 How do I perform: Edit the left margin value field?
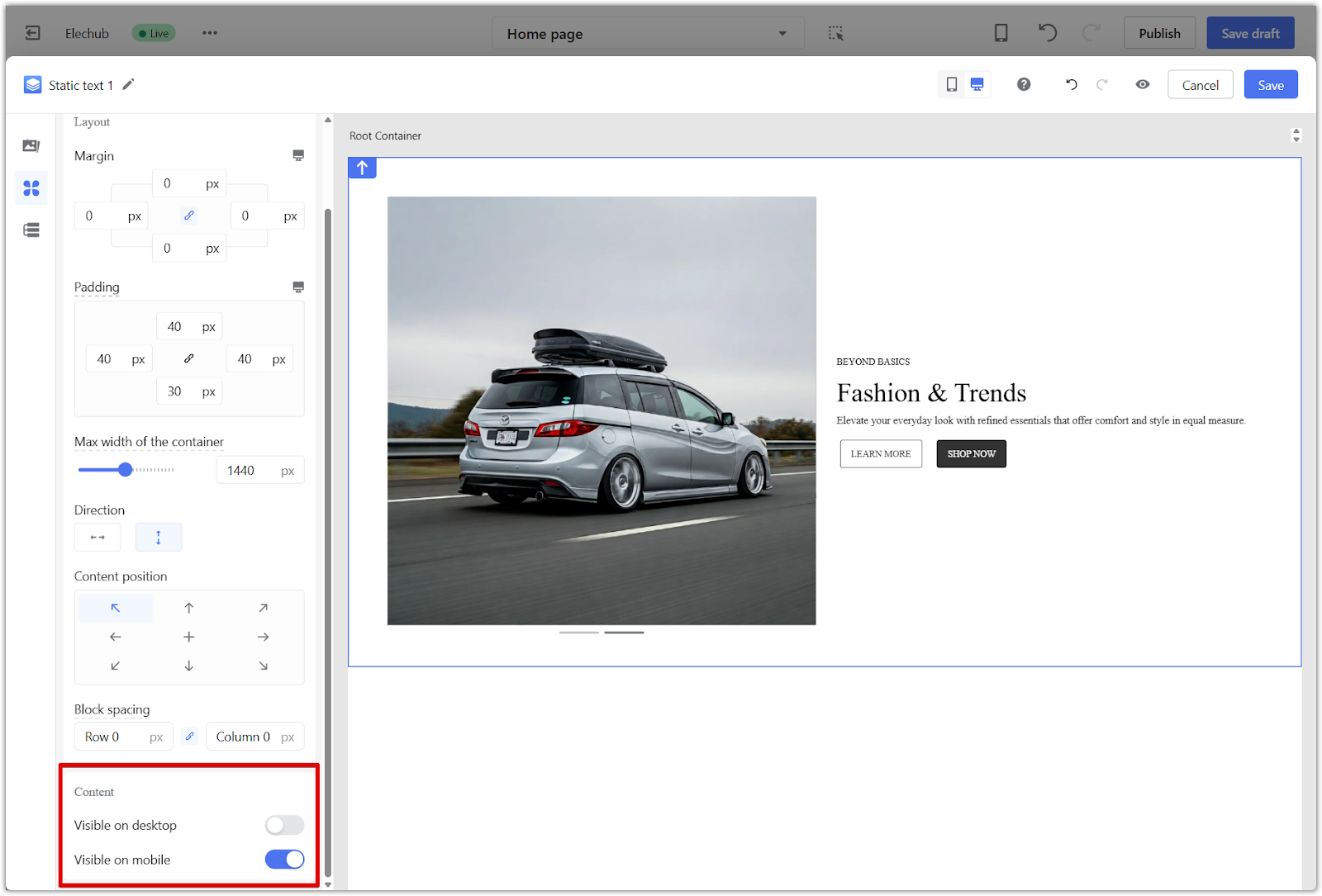[112, 216]
